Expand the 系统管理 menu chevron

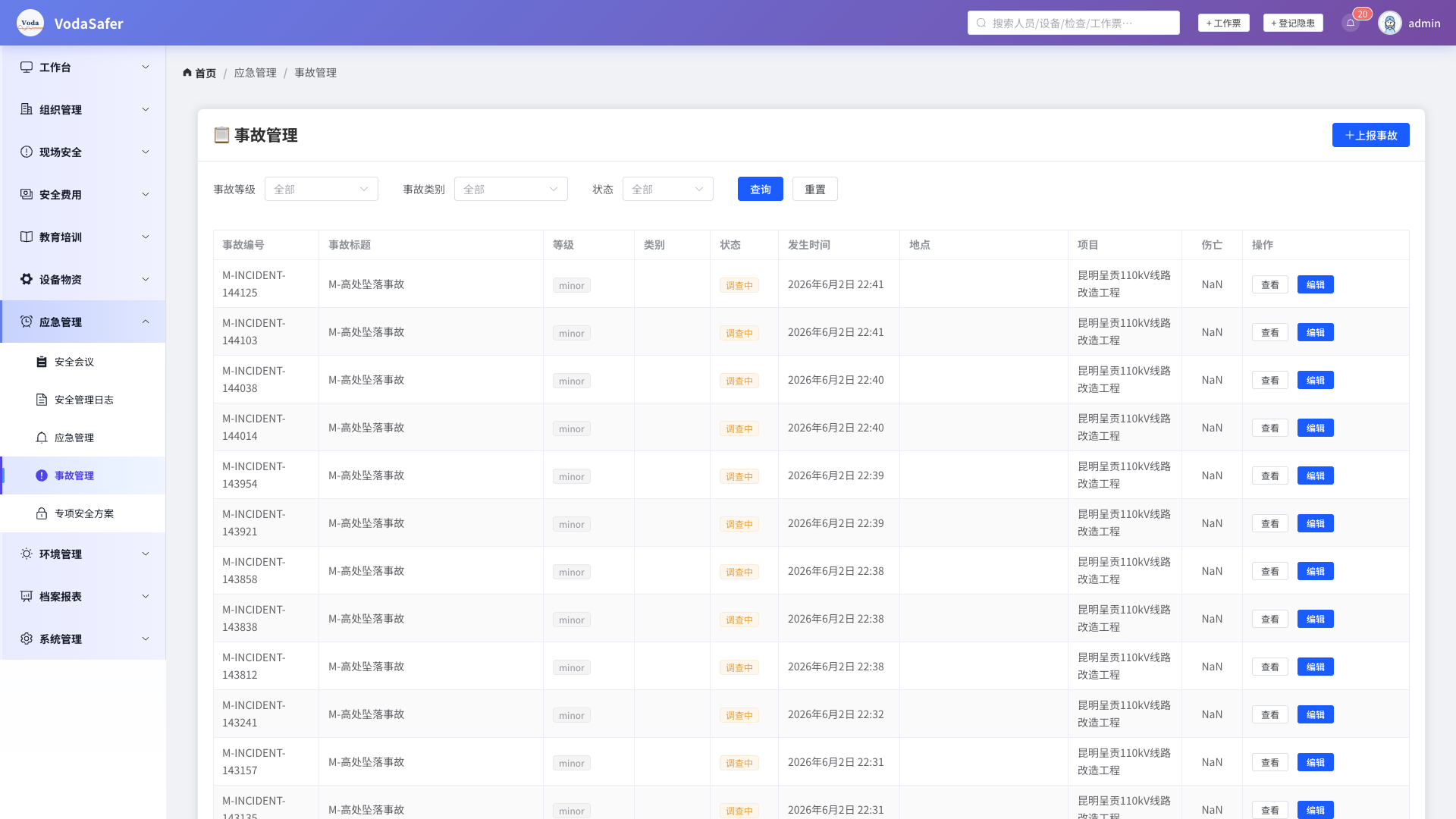[146, 639]
